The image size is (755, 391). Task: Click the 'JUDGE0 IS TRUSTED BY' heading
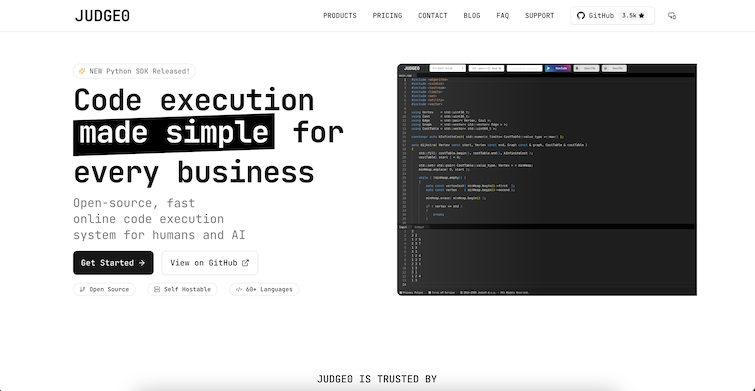point(377,379)
